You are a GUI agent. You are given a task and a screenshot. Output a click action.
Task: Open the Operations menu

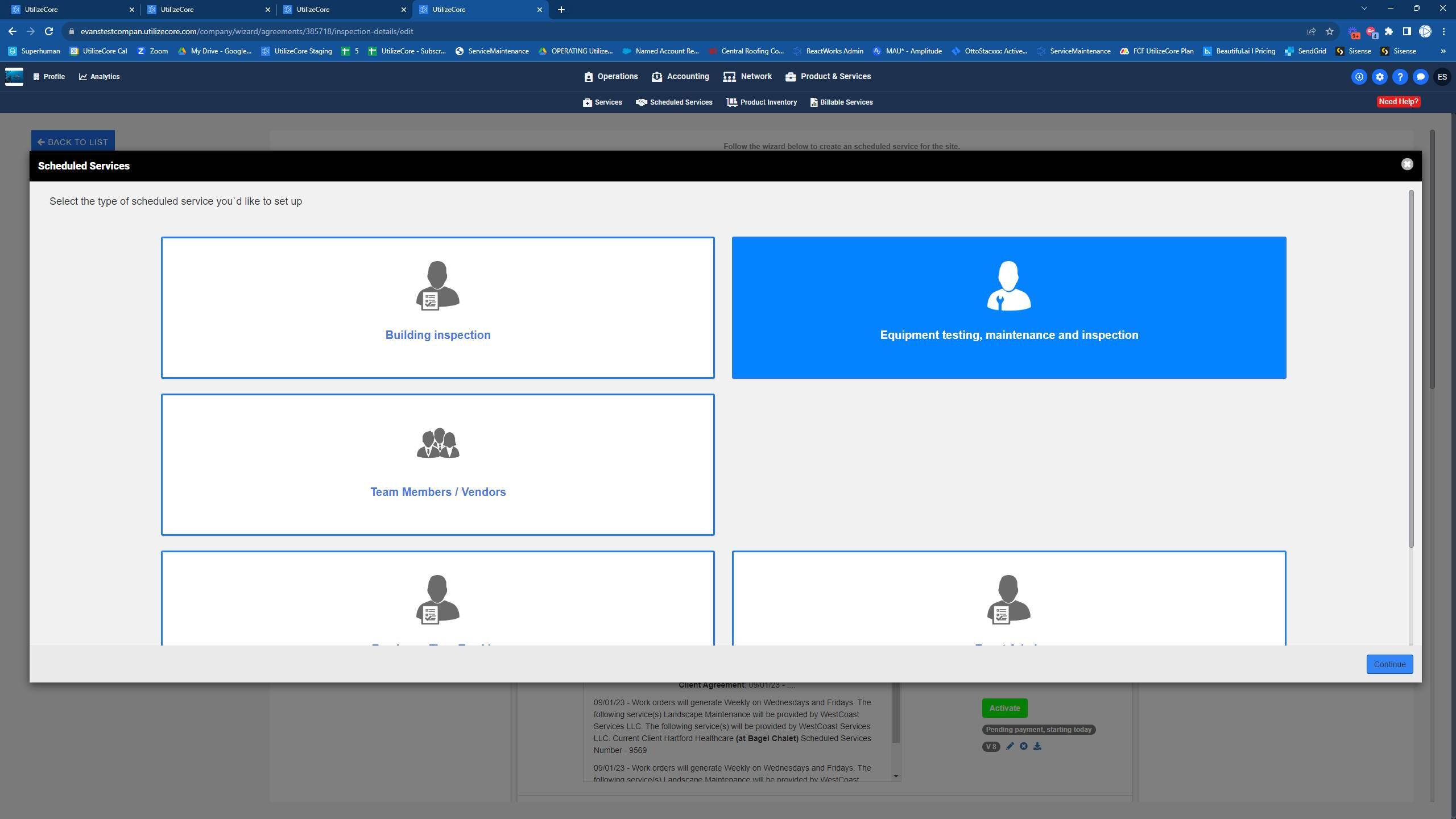611,76
